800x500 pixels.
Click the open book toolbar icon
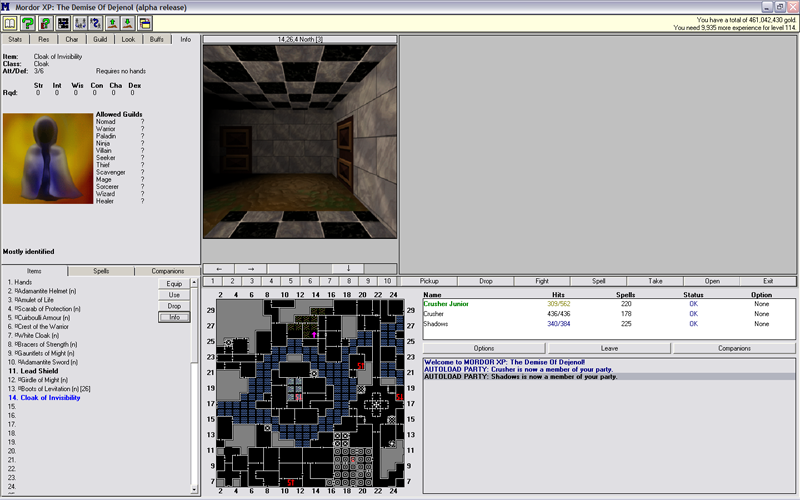[x=9, y=23]
